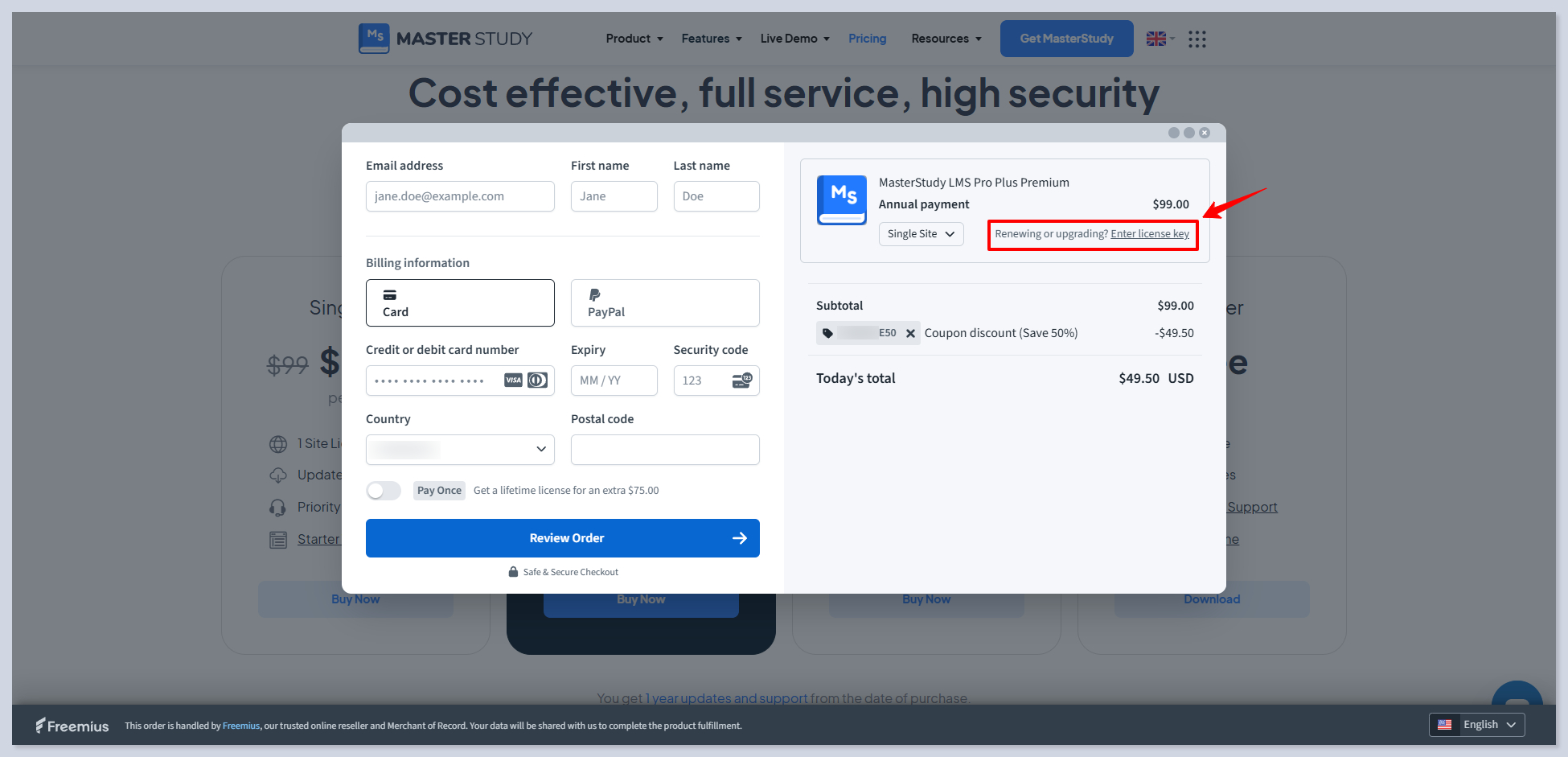This screenshot has width=1568, height=757.
Task: Click the security code card hint icon
Action: tap(741, 381)
